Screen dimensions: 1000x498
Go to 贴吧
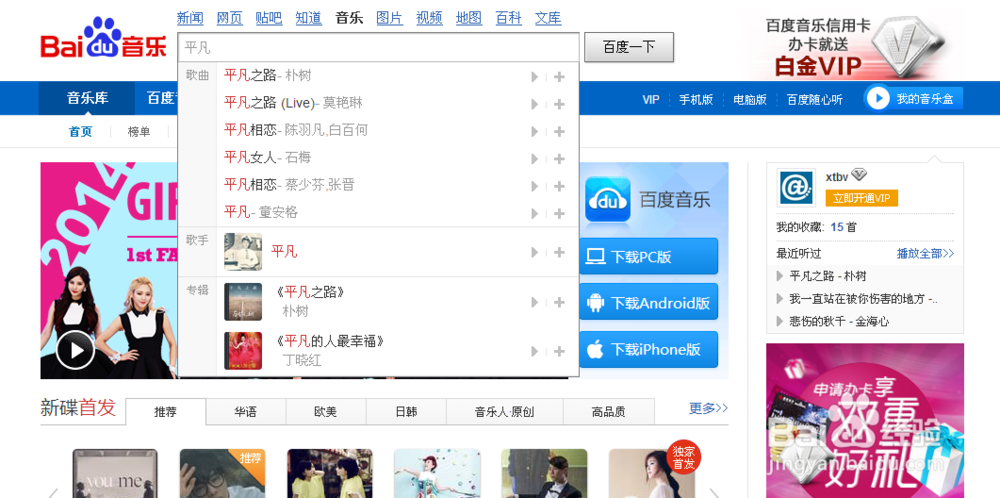pyautogui.click(x=268, y=18)
